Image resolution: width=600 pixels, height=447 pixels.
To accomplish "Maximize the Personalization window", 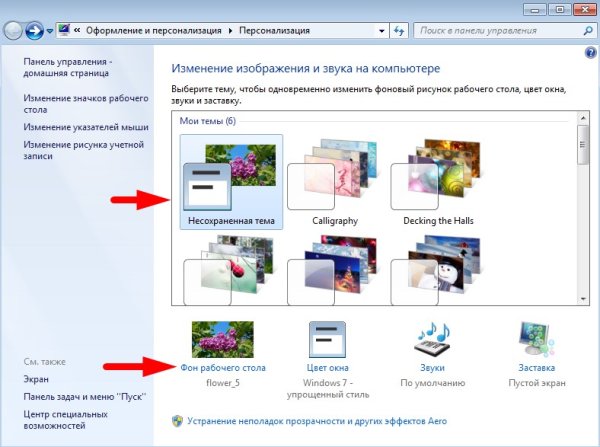I will coord(559,10).
